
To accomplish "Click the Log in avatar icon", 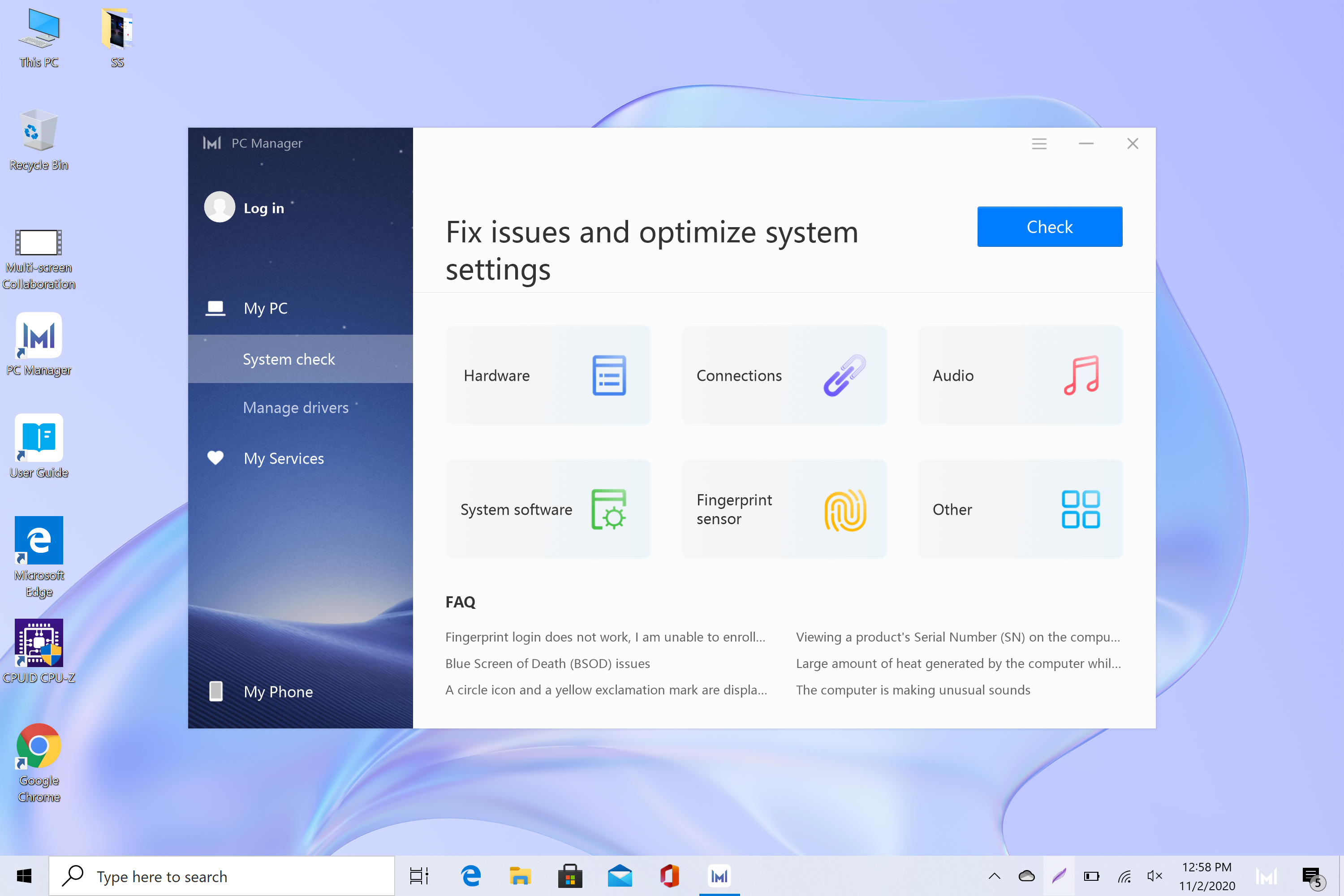I will tap(220, 207).
